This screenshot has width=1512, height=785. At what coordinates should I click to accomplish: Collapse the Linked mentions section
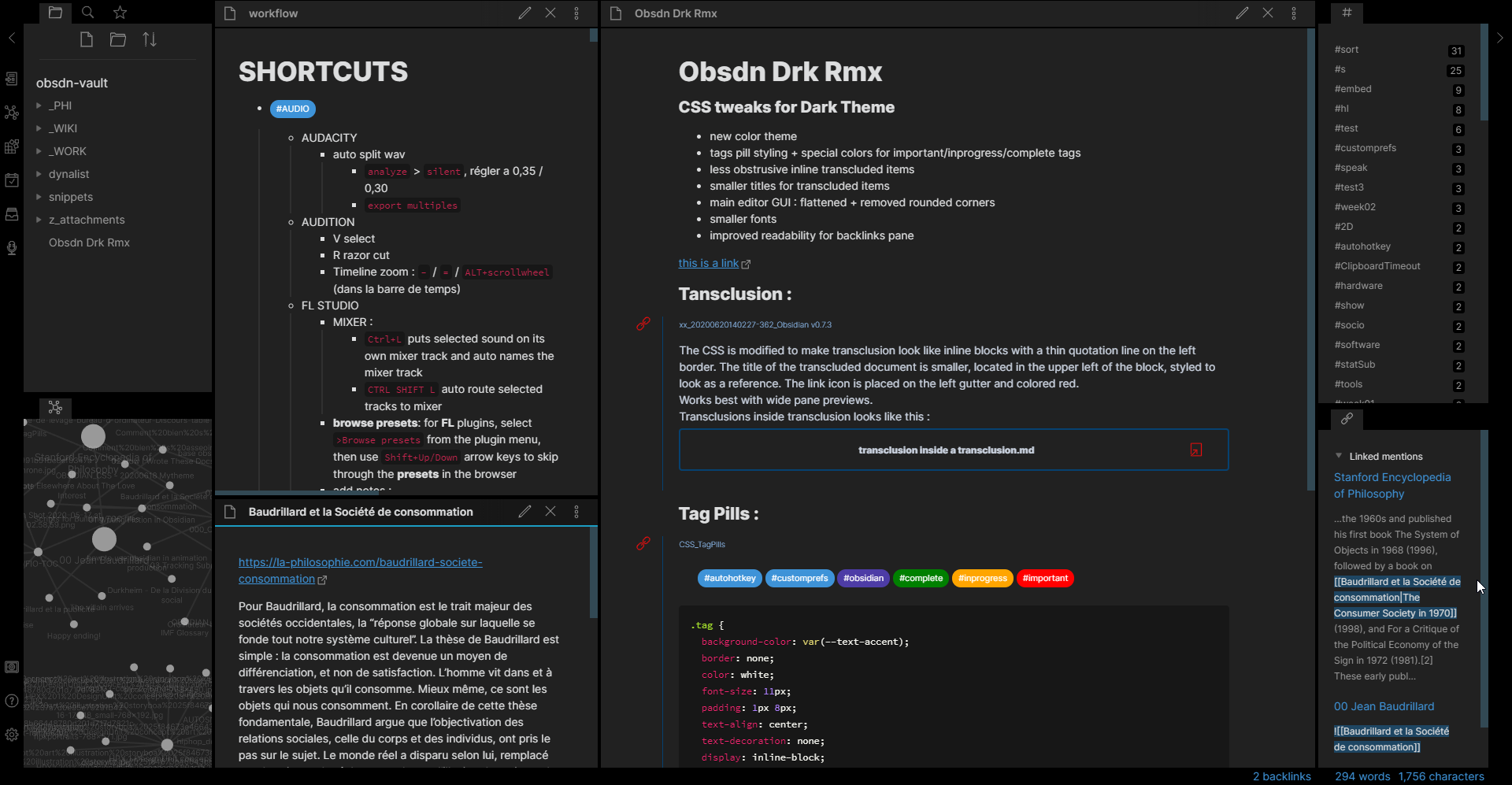coord(1339,456)
